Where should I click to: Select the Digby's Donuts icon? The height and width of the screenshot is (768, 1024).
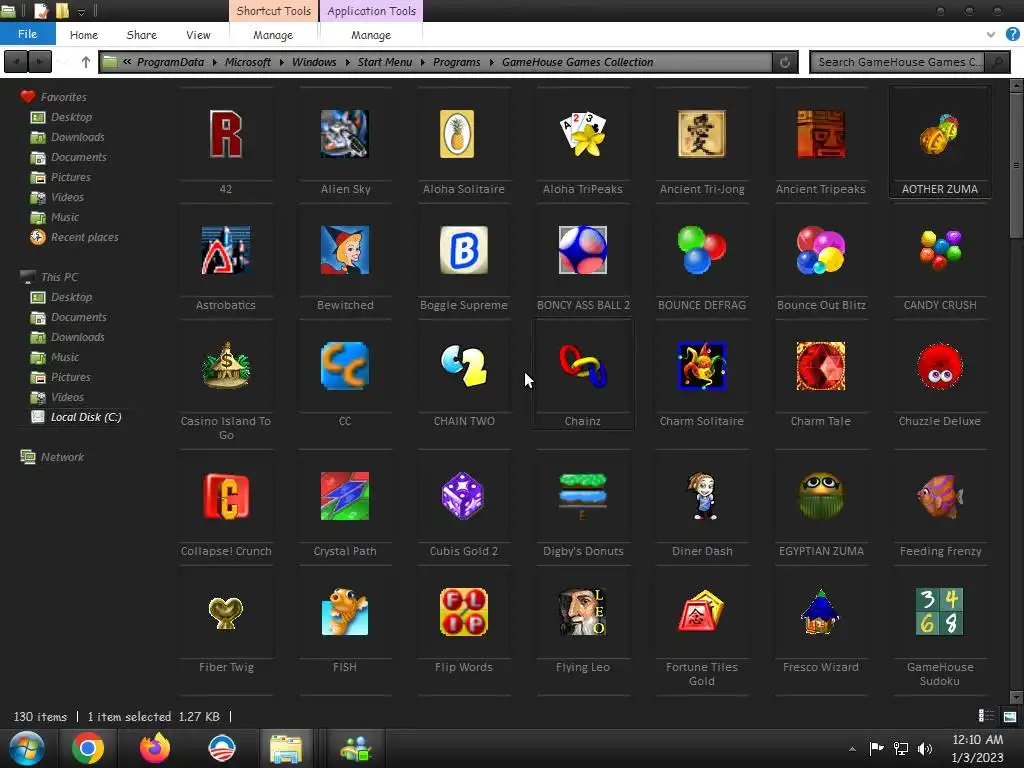tap(583, 496)
